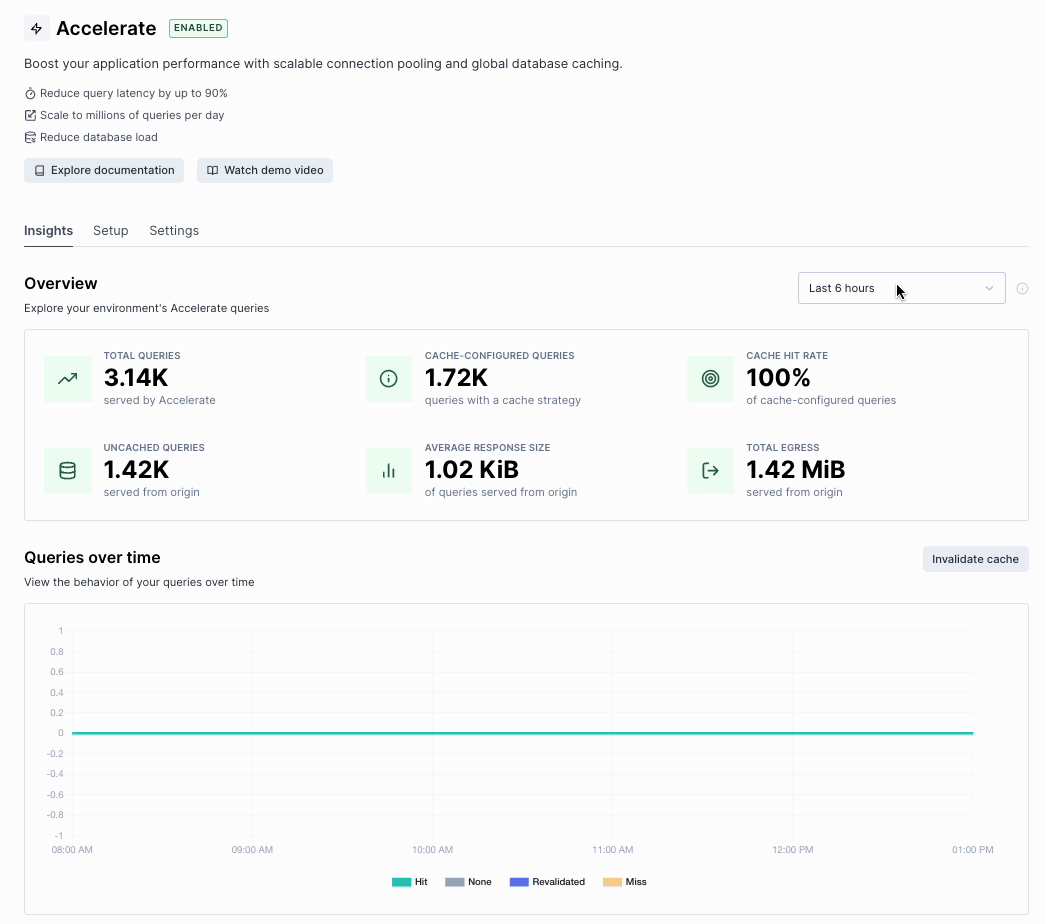Click the Cache Hit Rate target icon
This screenshot has width=1046, height=924.
tap(710, 379)
